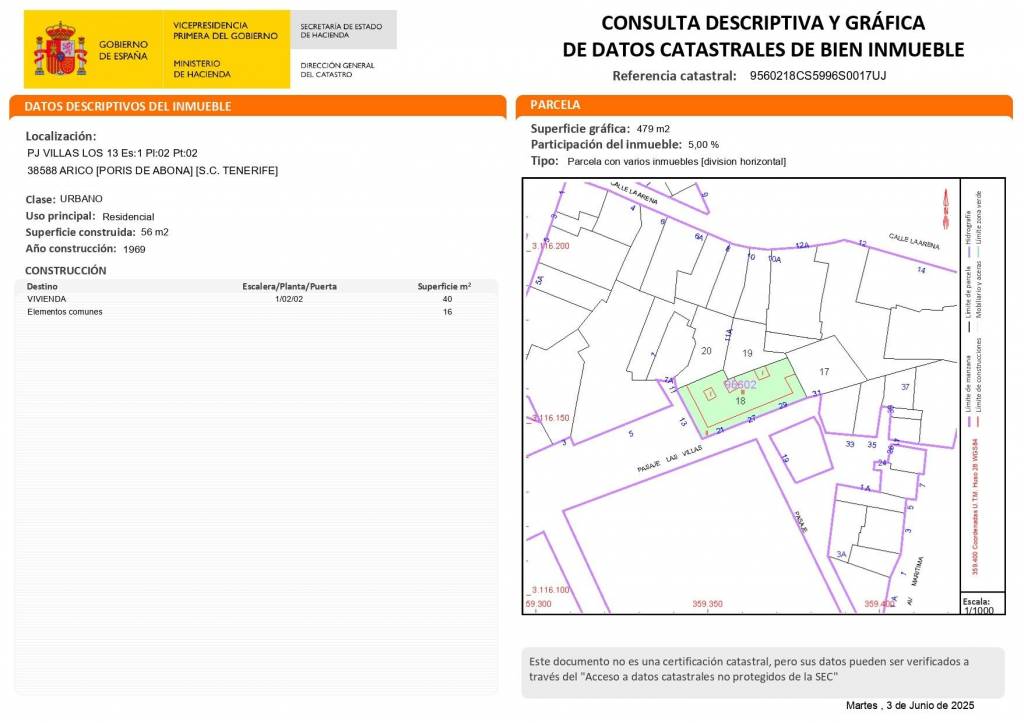Image resolution: width=1024 pixels, height=723 pixels.
Task: Click the north arrow on the map
Action: click(x=946, y=208)
